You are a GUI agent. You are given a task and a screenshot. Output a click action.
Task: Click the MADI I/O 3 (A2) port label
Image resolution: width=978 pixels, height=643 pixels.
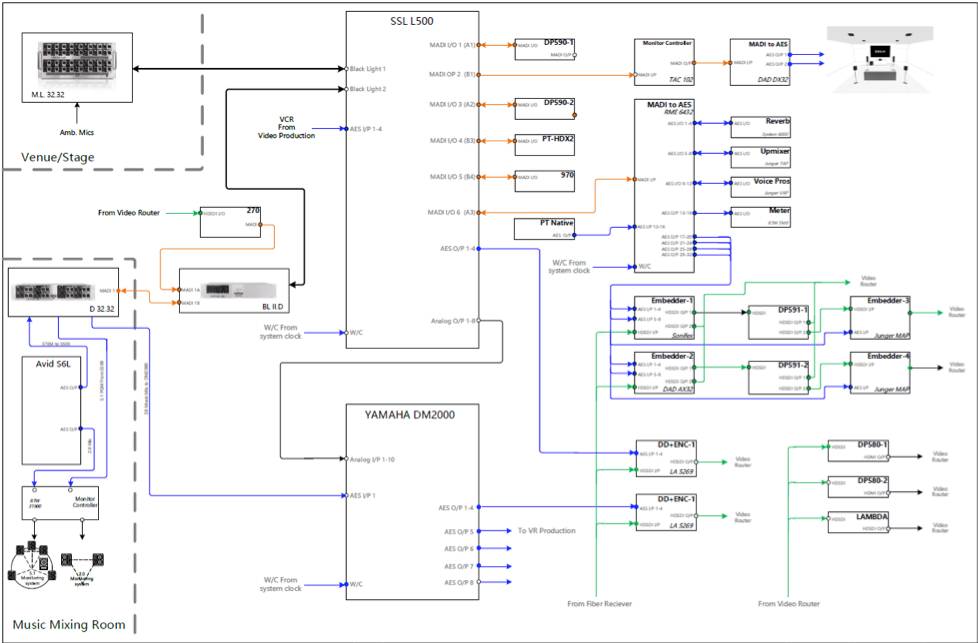tap(453, 105)
